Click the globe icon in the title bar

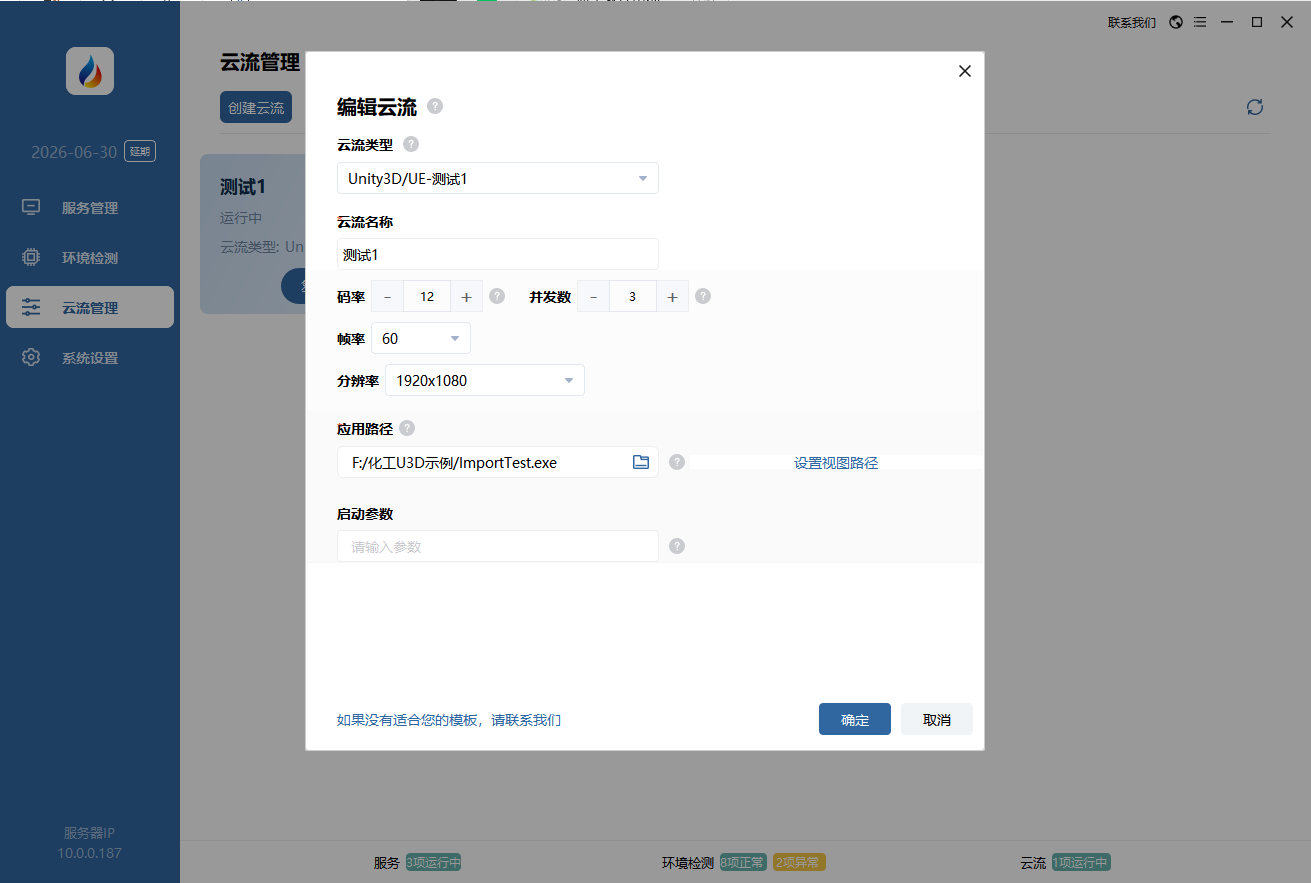click(1174, 21)
